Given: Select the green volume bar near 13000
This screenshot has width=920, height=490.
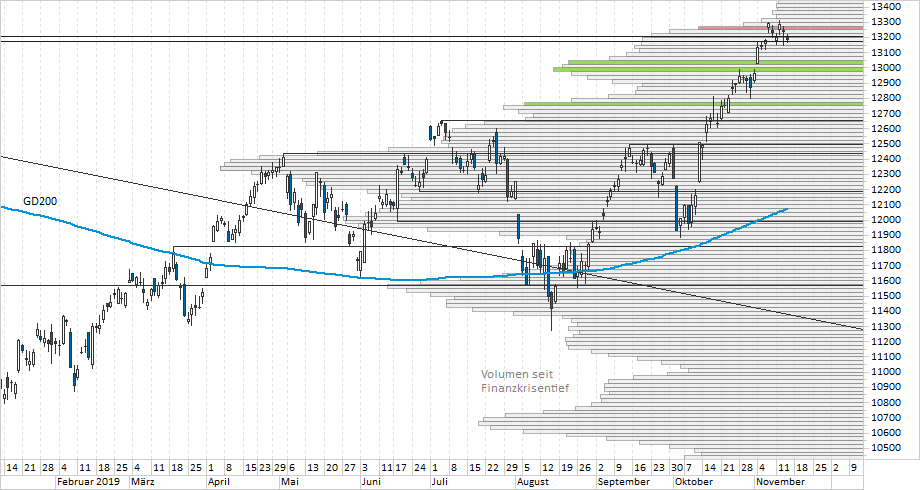Looking at the screenshot, I should tap(706, 69).
